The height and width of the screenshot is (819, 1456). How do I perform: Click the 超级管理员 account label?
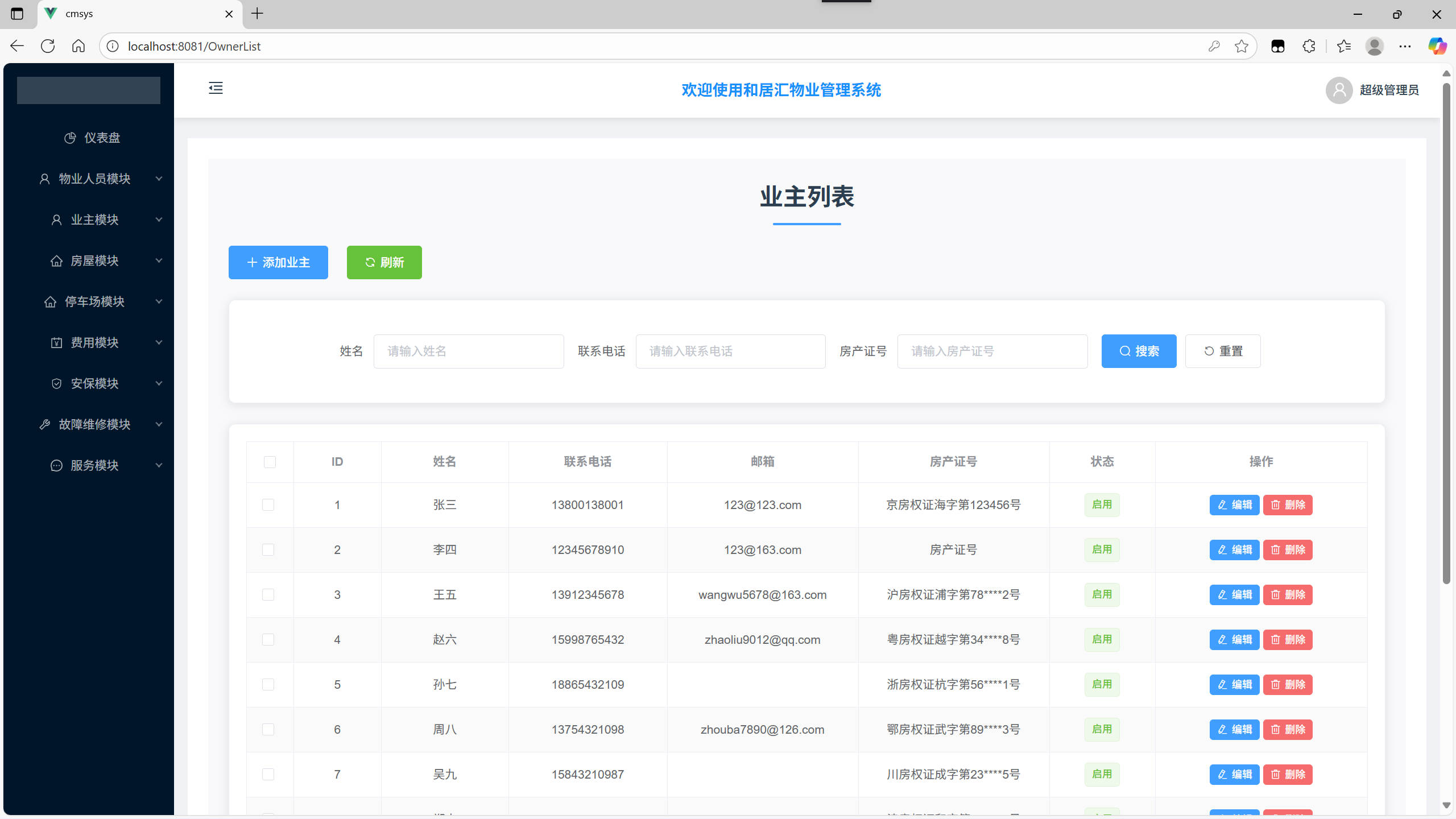click(x=1389, y=90)
